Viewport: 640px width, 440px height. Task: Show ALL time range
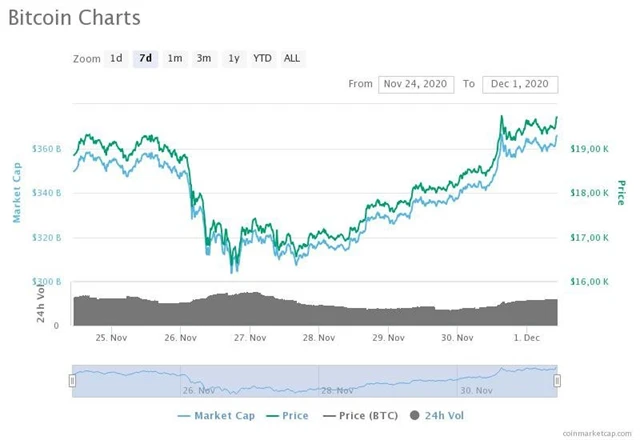click(x=292, y=58)
